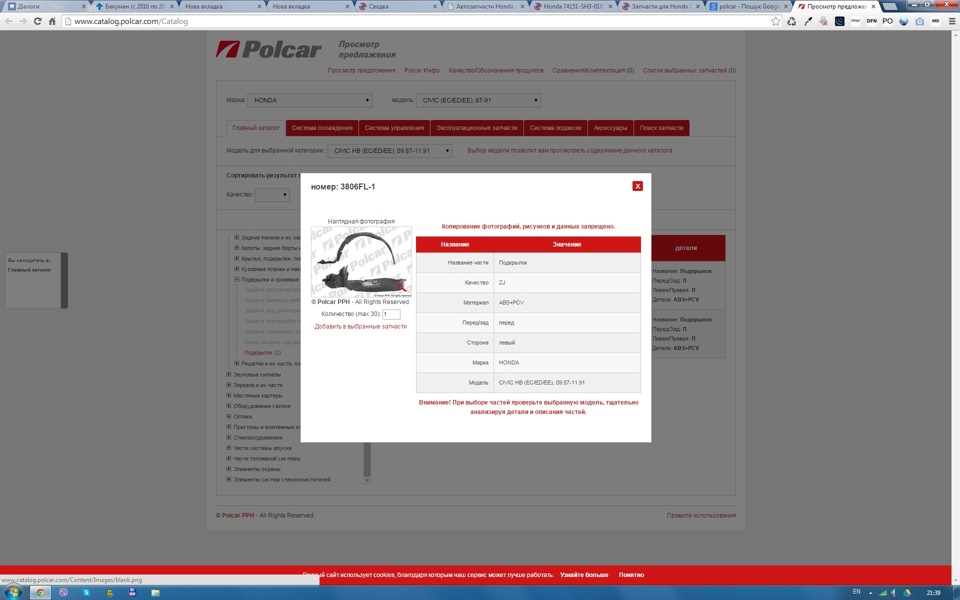Open Viber from the taskbar

click(x=64, y=593)
